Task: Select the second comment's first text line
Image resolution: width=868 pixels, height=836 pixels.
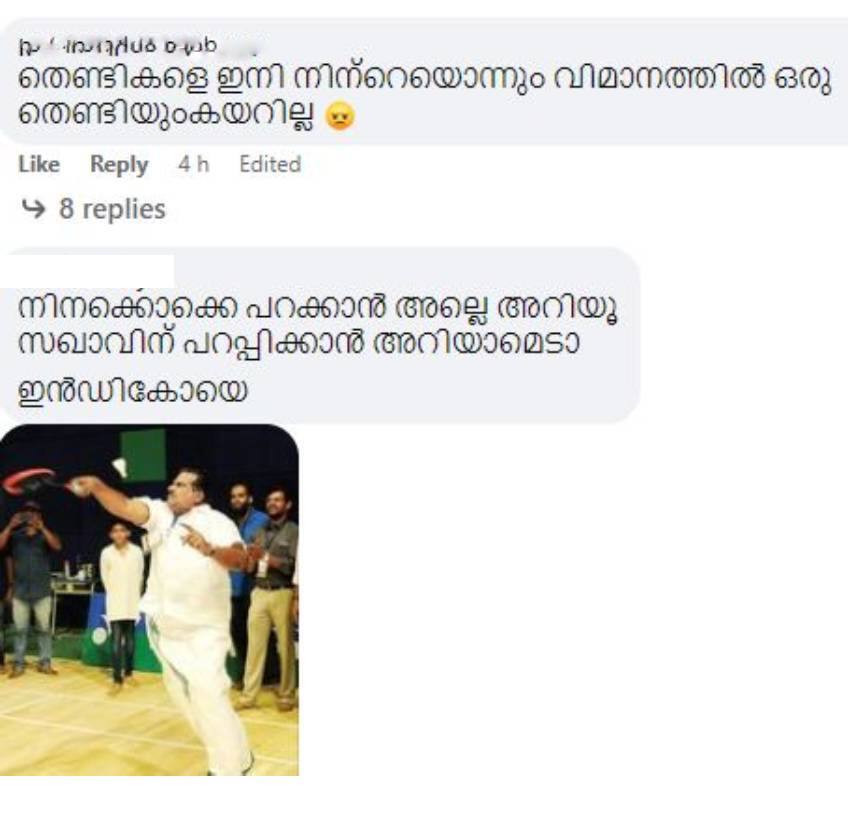Action: (318, 307)
